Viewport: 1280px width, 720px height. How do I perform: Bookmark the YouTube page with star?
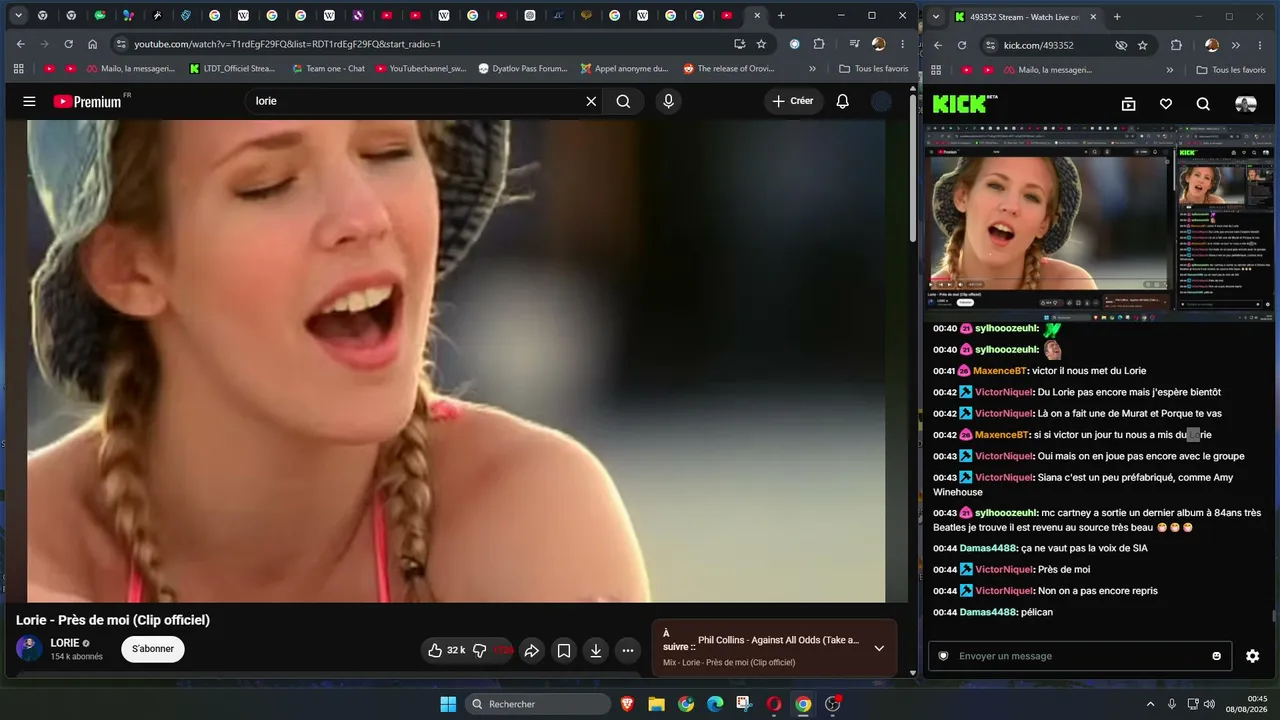[761, 44]
